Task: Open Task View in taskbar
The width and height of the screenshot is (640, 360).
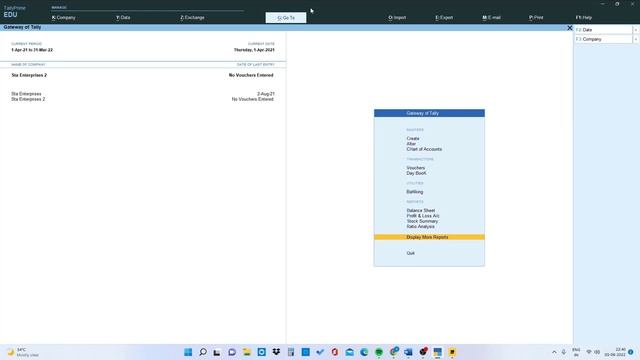Action: [217, 352]
